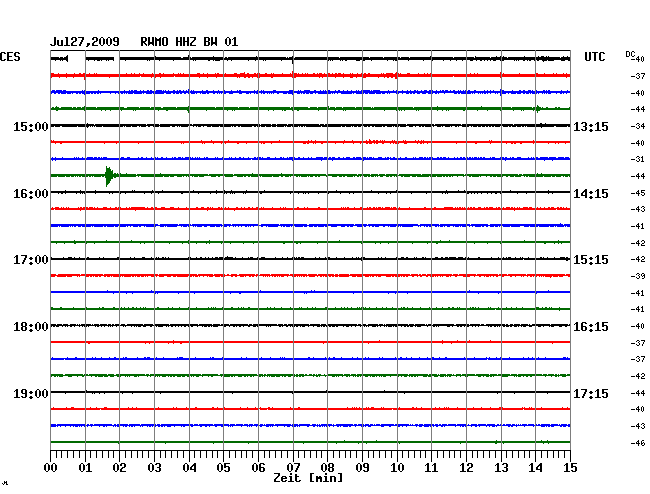The width and height of the screenshot is (650, 494).
Task: Click the small spike near minute 14 on green trace
Action: click(x=538, y=109)
